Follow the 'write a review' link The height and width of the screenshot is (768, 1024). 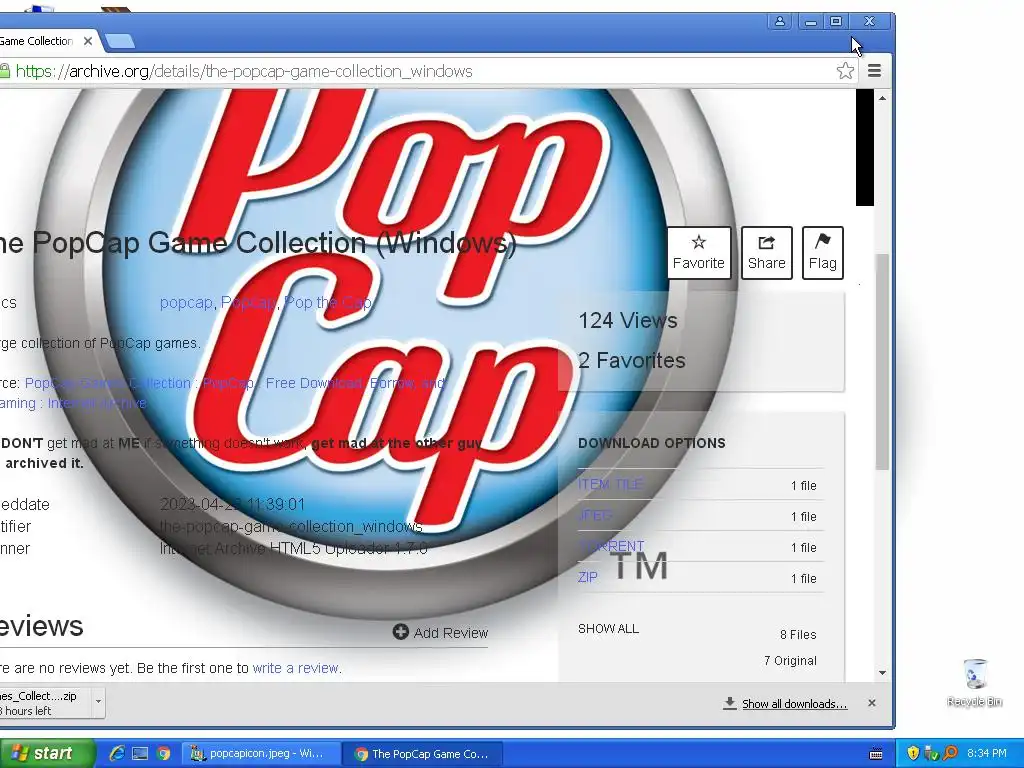click(x=295, y=668)
